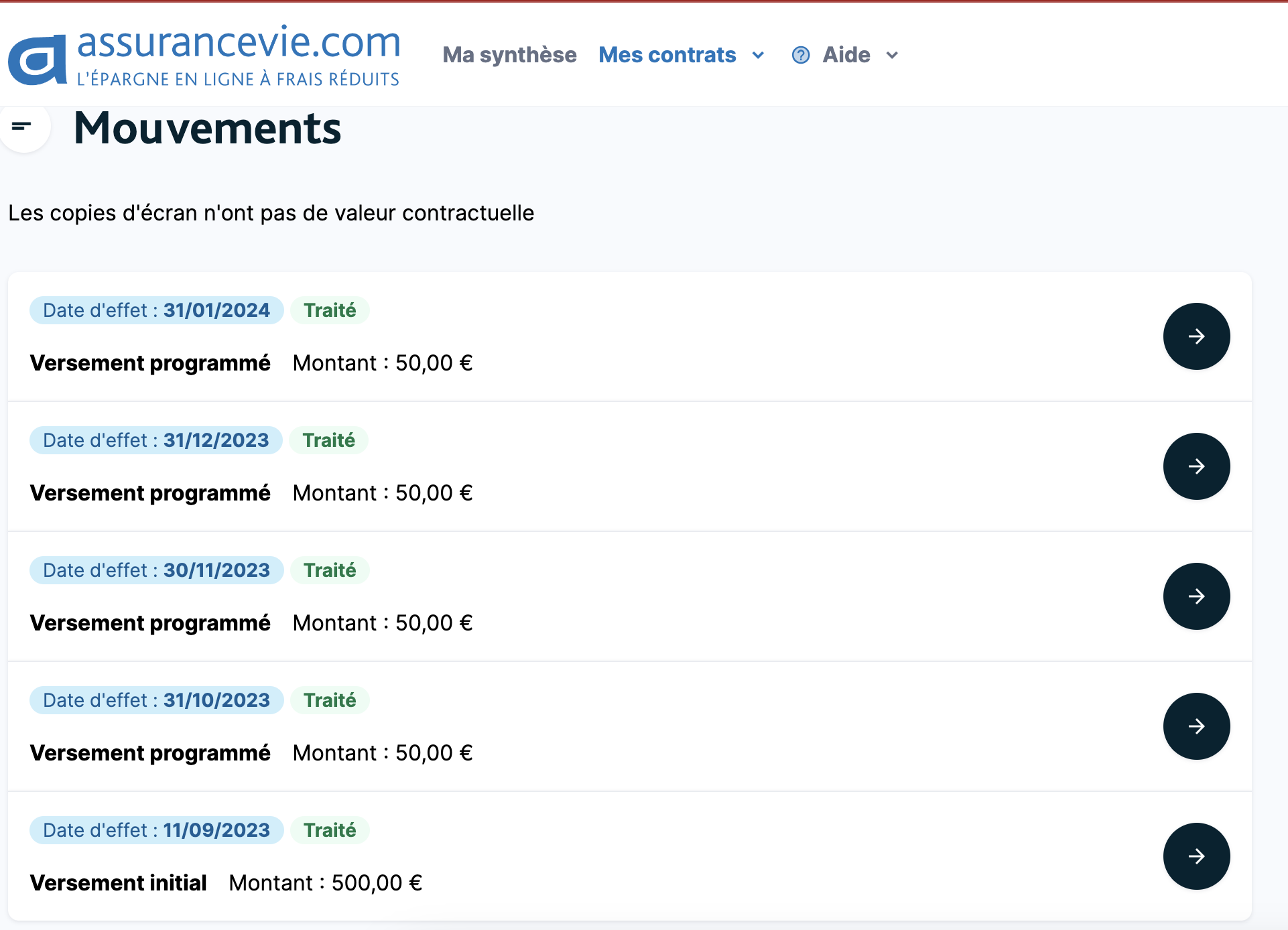Open Mes contrats menu
Screen dimensions: 1288x930
tap(667, 55)
